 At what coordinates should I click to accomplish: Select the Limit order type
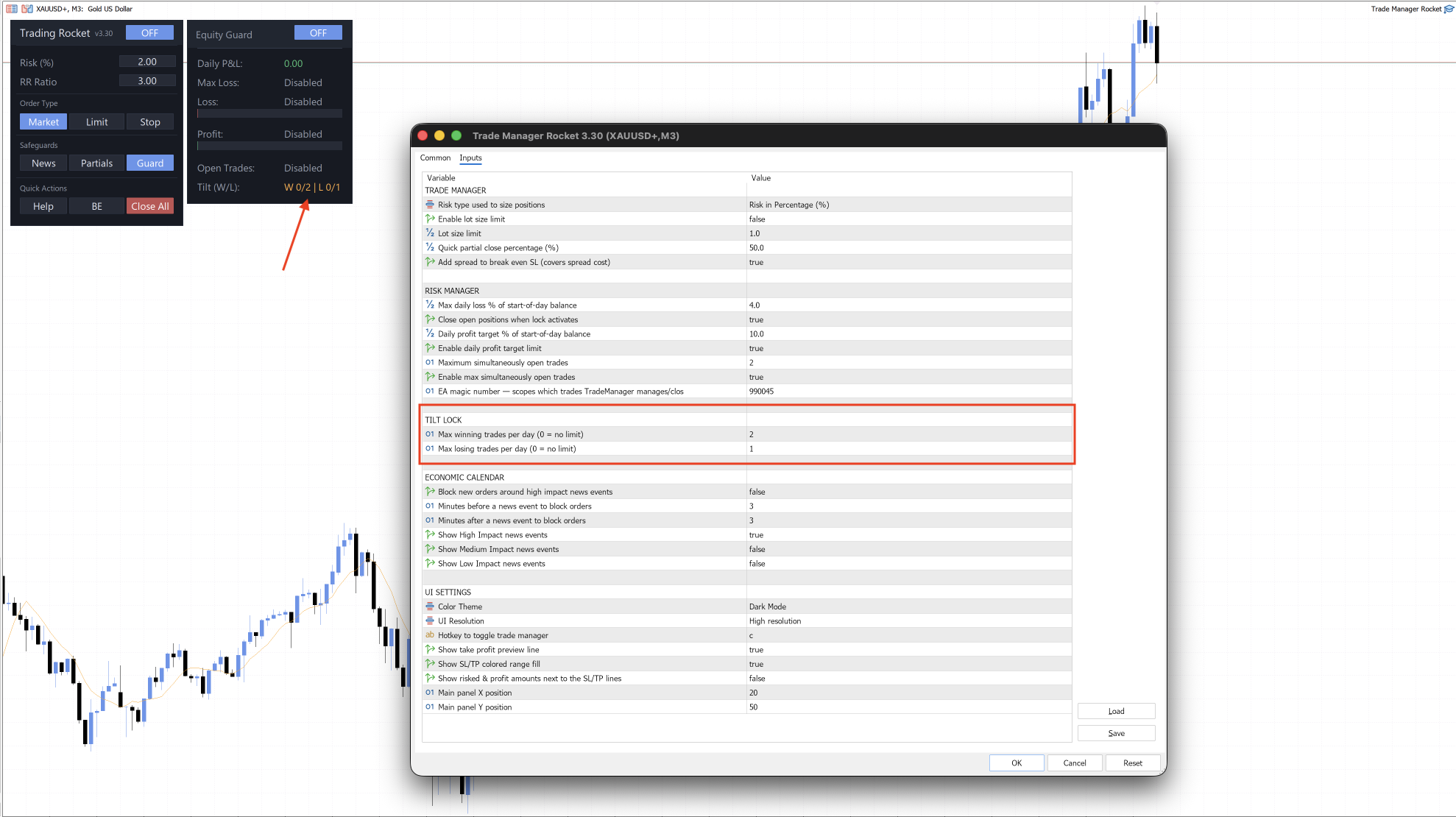pos(97,122)
